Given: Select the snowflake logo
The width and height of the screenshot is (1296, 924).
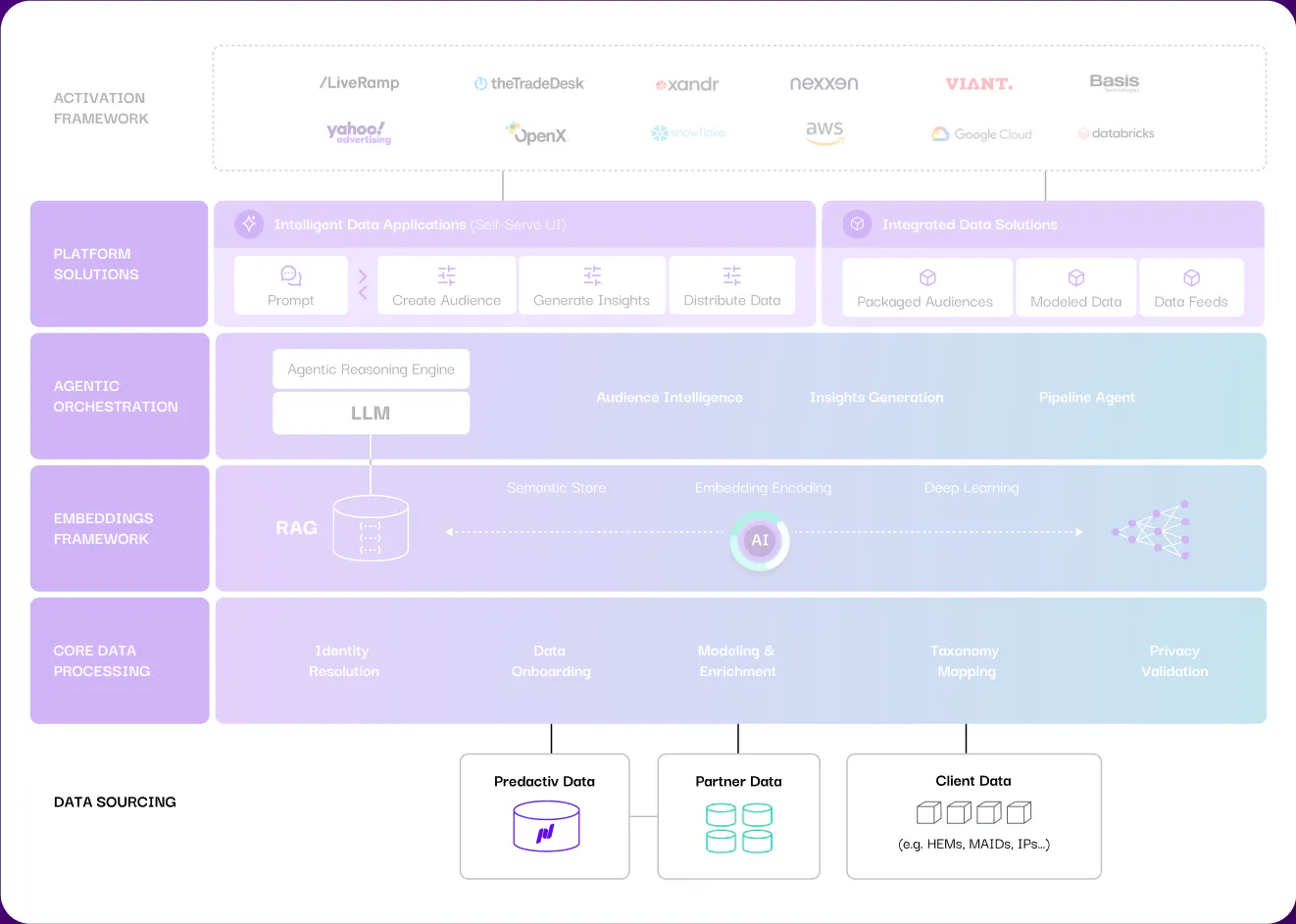Looking at the screenshot, I should 688,133.
